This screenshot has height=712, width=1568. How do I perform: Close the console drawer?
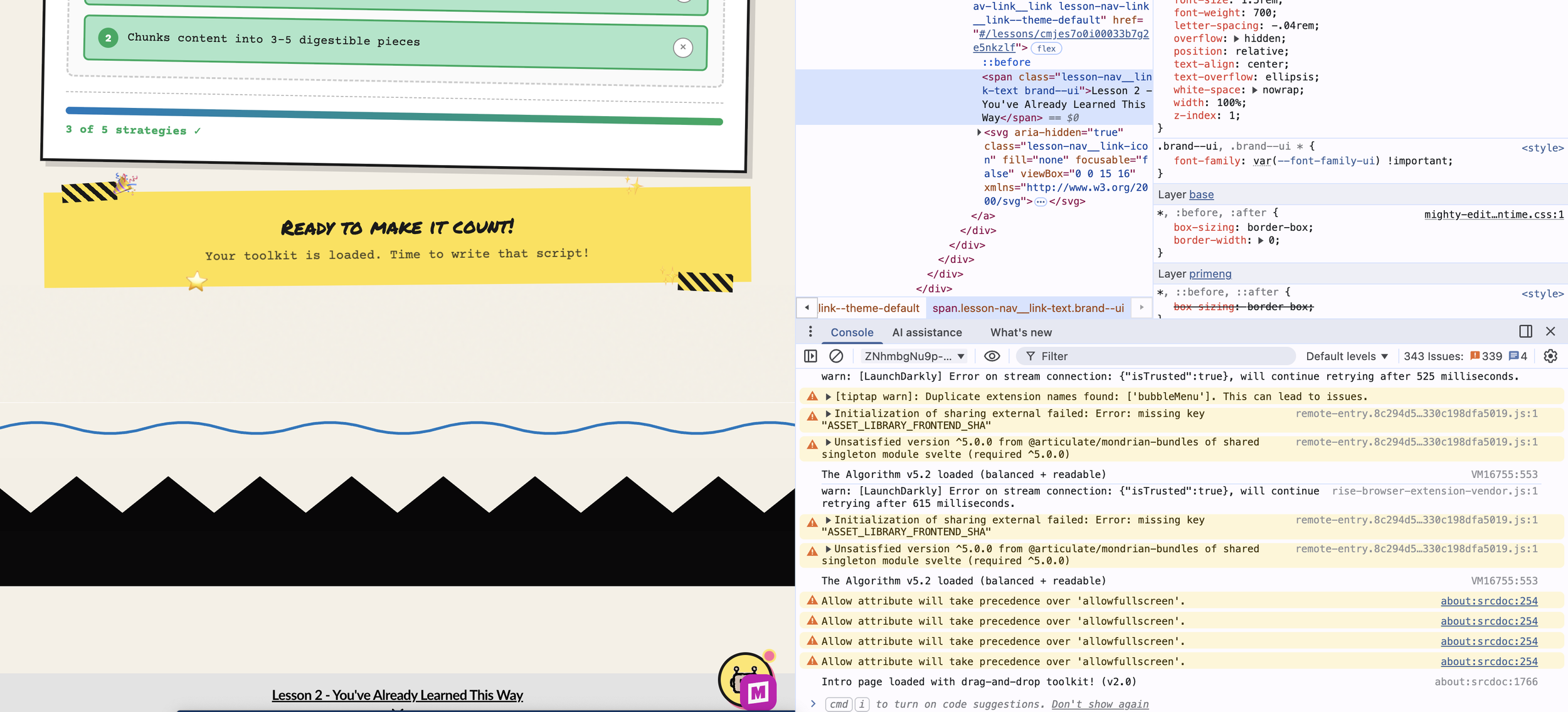1550,331
